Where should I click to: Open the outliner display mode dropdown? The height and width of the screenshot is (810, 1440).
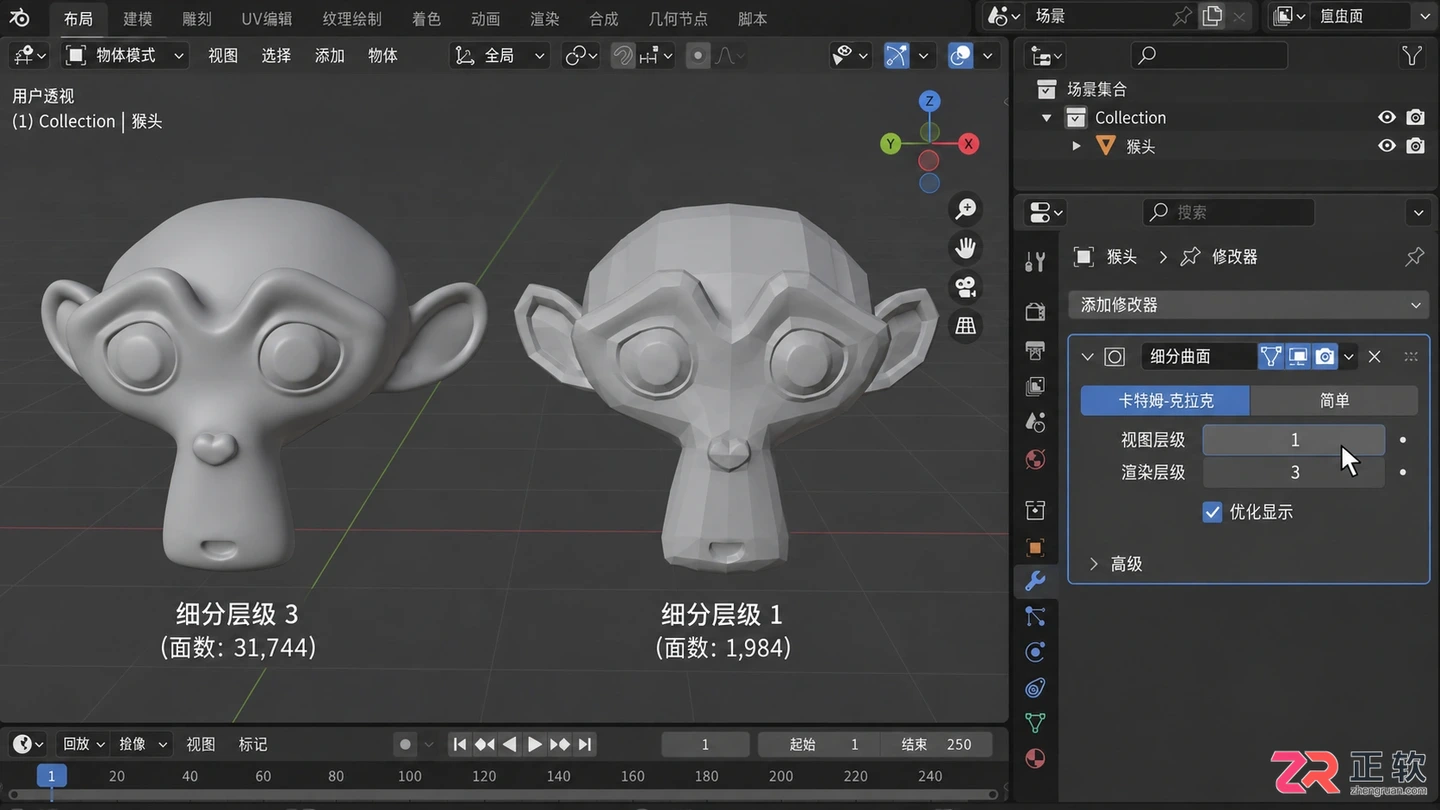(x=1046, y=56)
